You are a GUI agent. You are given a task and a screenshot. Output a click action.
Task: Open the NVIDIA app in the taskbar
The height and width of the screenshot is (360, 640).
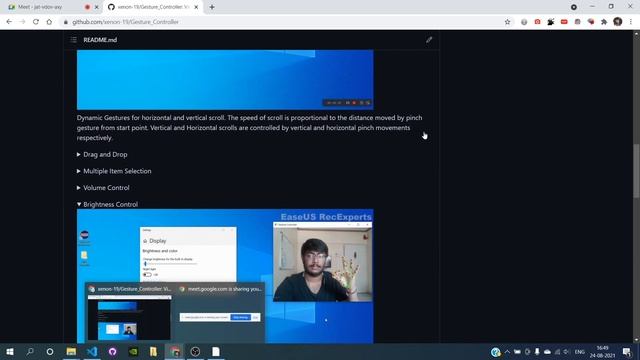tap(133, 351)
